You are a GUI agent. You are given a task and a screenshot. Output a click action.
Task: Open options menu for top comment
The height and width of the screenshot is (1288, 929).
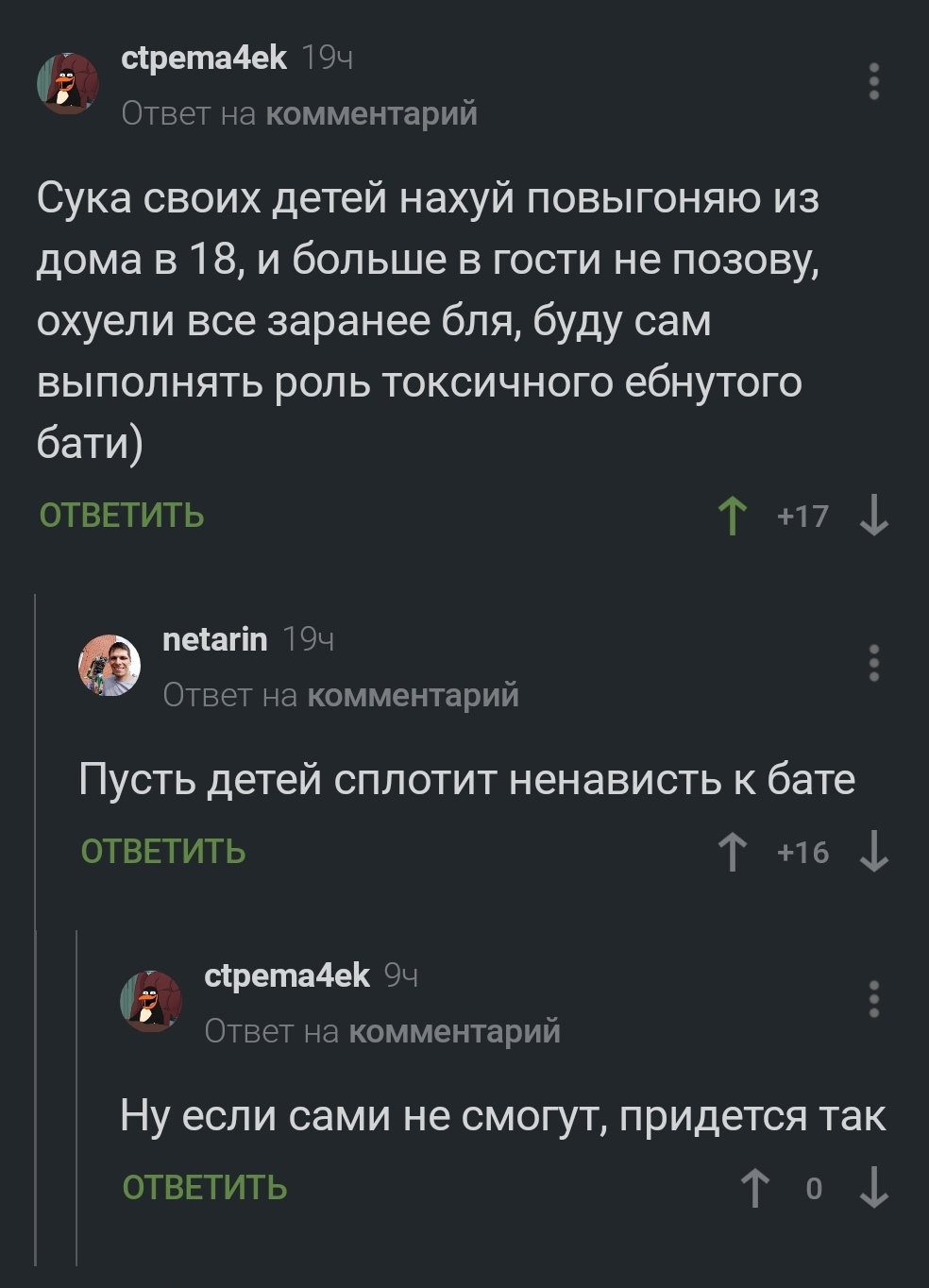click(x=874, y=82)
